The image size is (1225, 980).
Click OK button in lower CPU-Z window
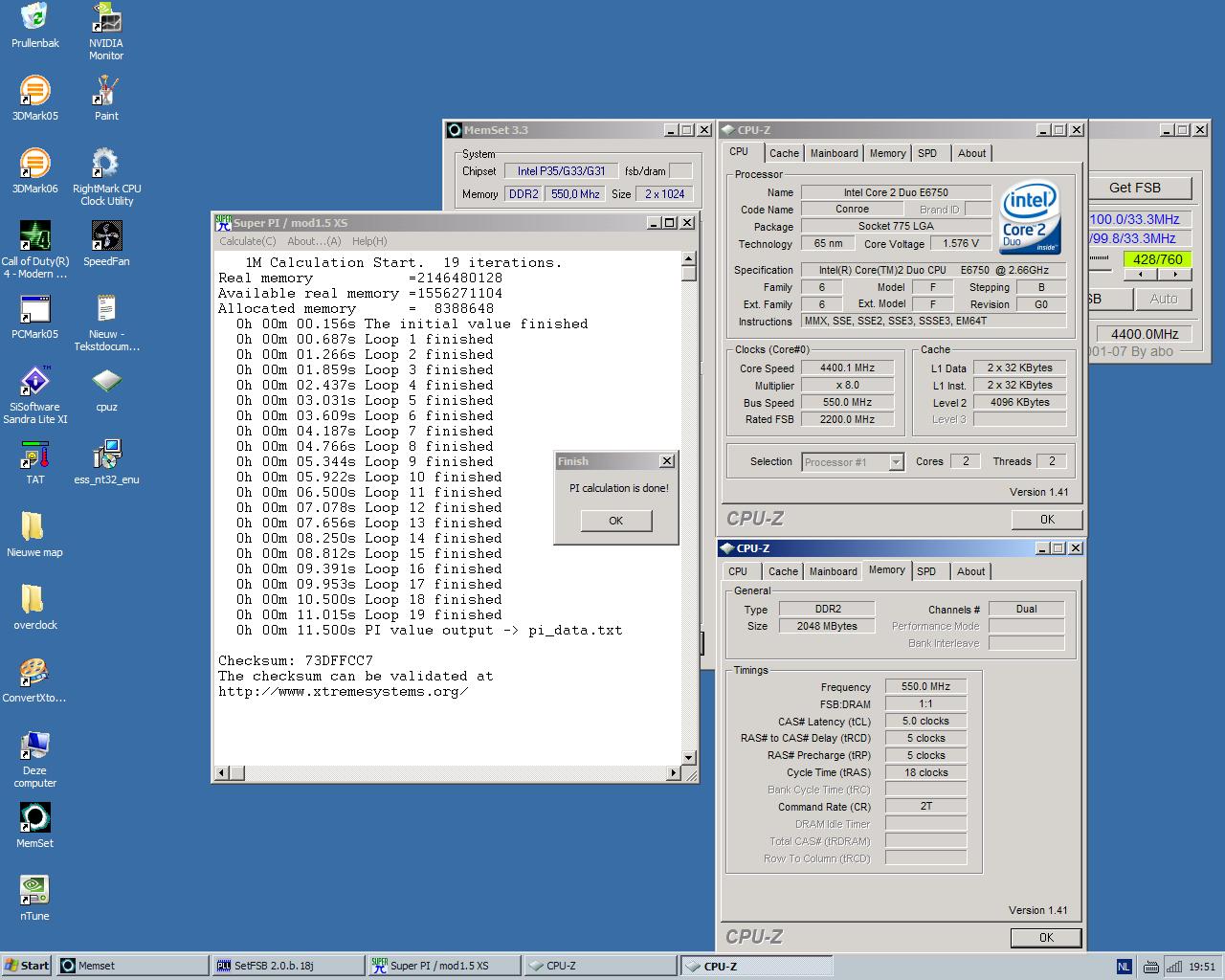click(x=1046, y=938)
